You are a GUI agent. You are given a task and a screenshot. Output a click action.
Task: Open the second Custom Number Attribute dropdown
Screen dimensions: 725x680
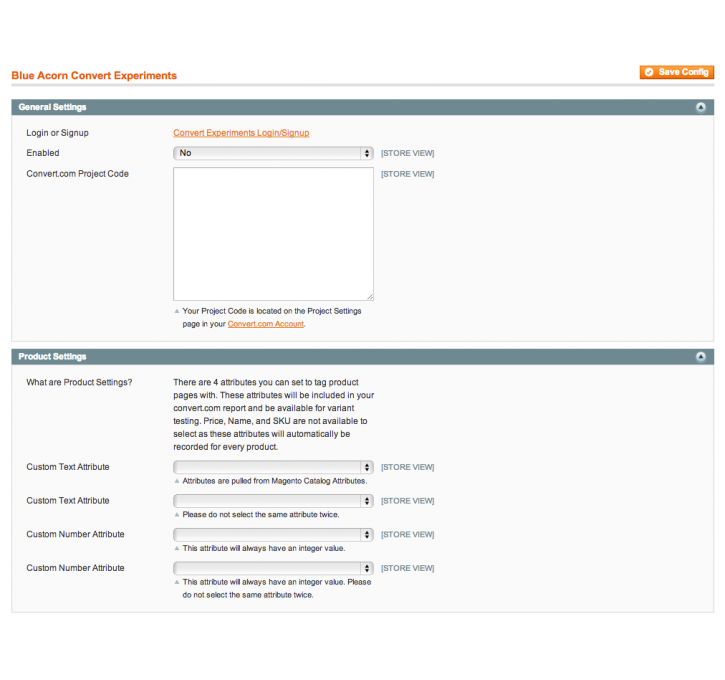point(273,568)
